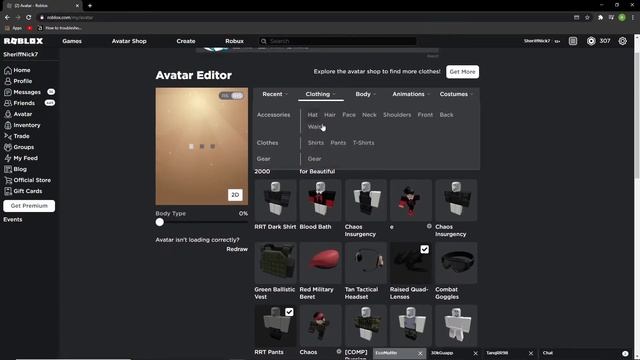
Task: Expand the Body dropdown tab
Action: (x=365, y=94)
